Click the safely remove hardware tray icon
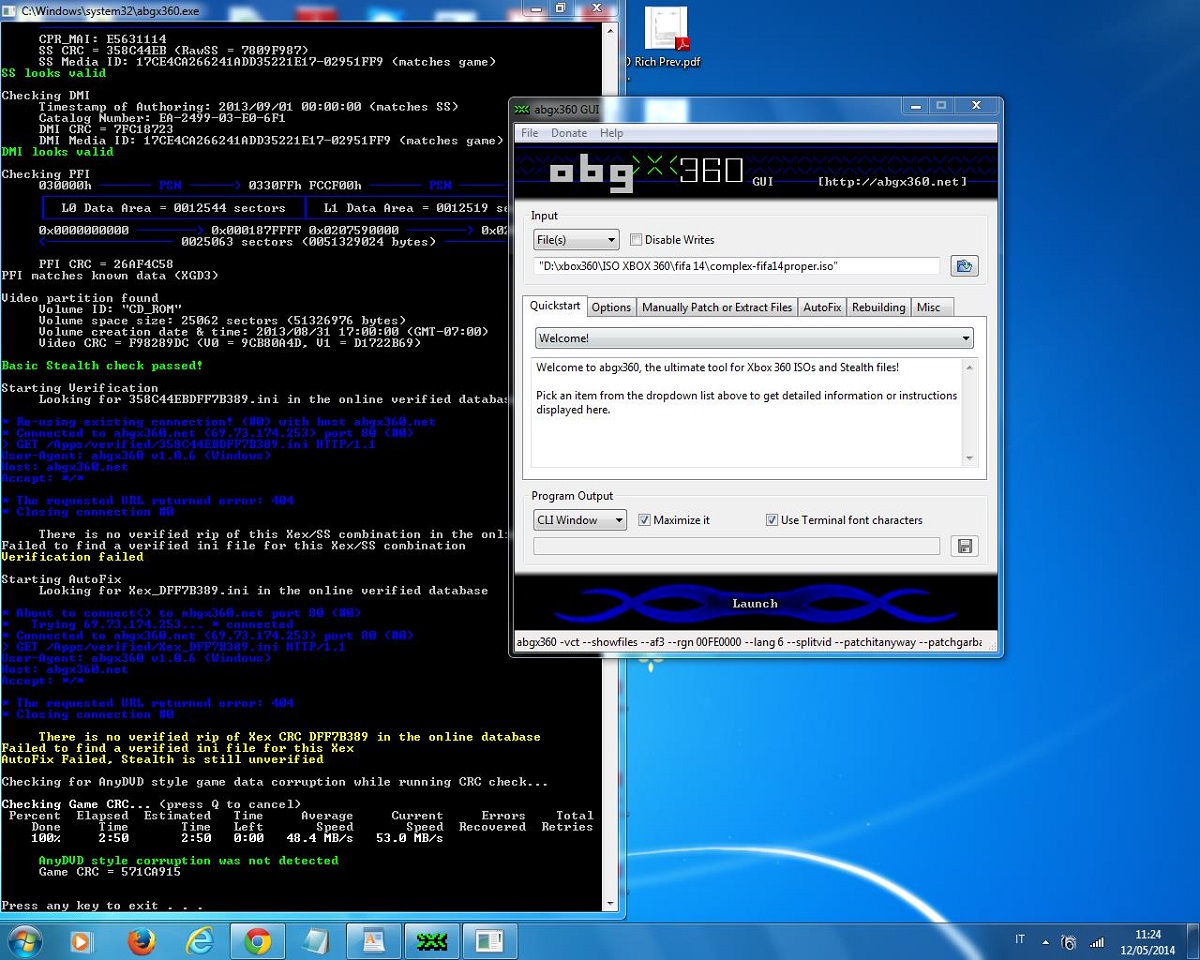1200x960 pixels. click(x=1069, y=942)
